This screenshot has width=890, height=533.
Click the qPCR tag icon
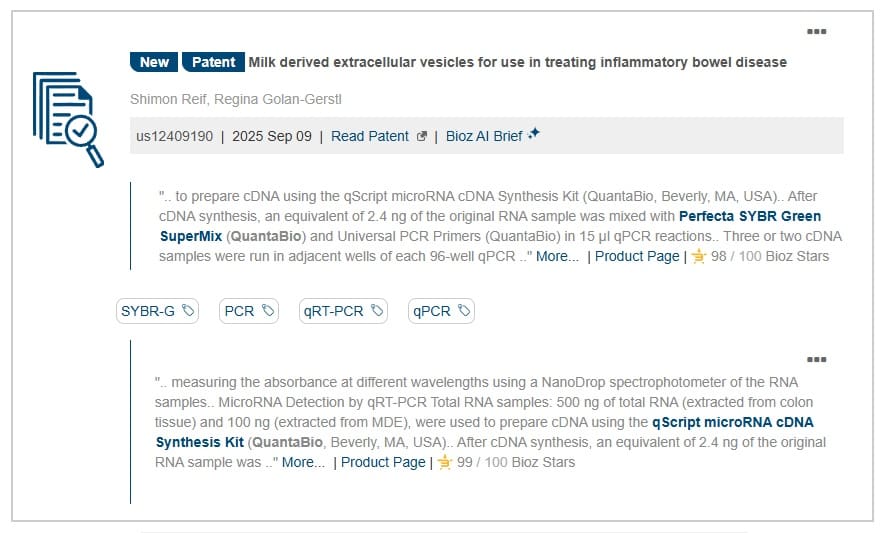464,311
